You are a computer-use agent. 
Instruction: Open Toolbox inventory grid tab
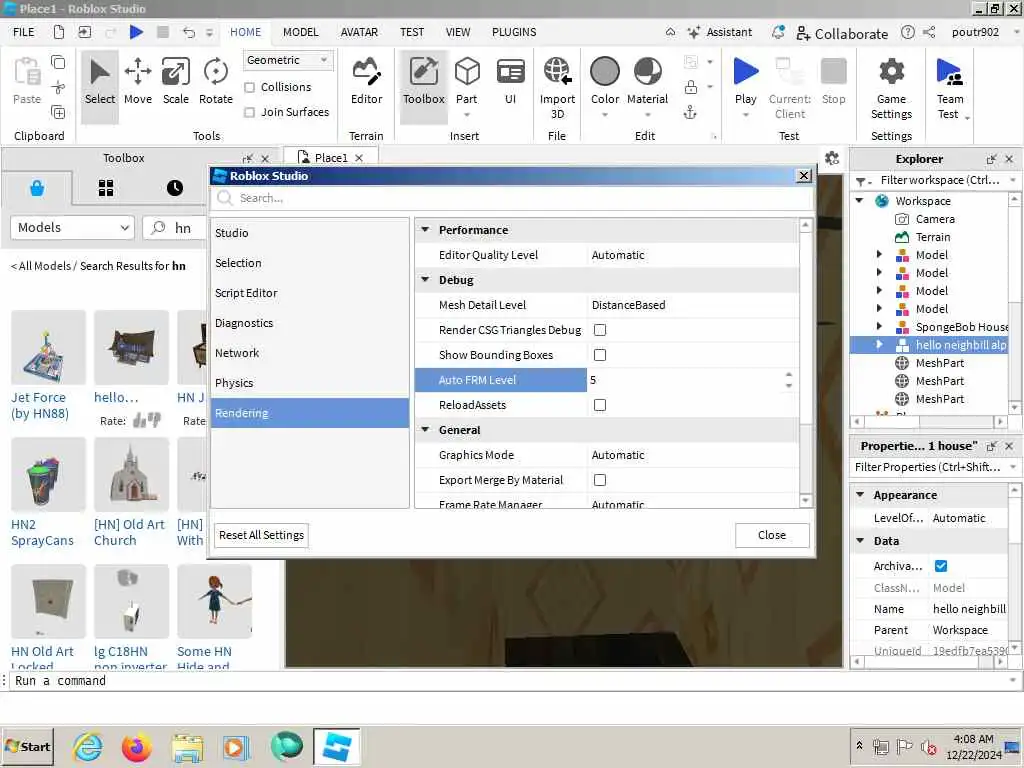pos(106,188)
